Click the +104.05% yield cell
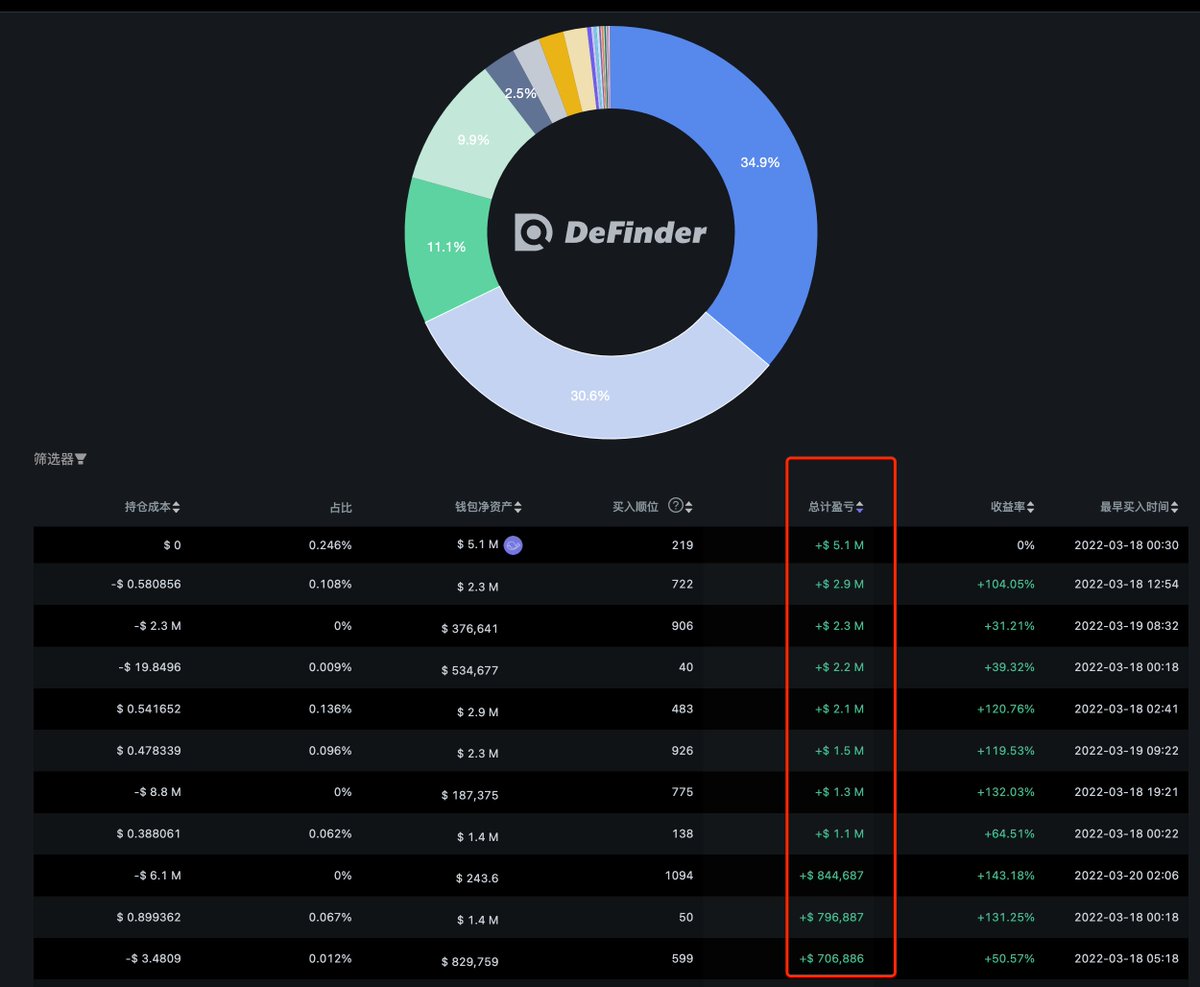Image resolution: width=1200 pixels, height=987 pixels. [x=1006, y=586]
